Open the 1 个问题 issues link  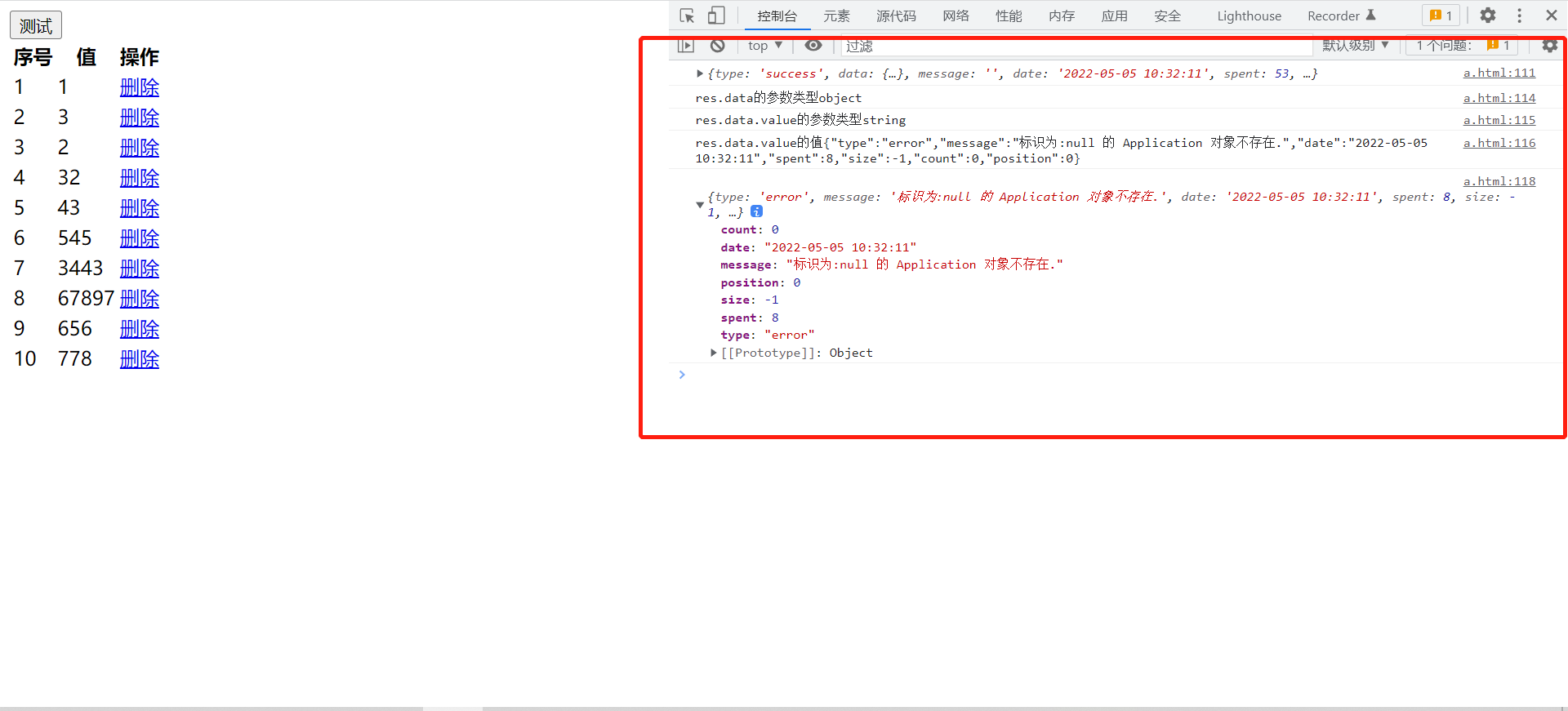click(1462, 46)
